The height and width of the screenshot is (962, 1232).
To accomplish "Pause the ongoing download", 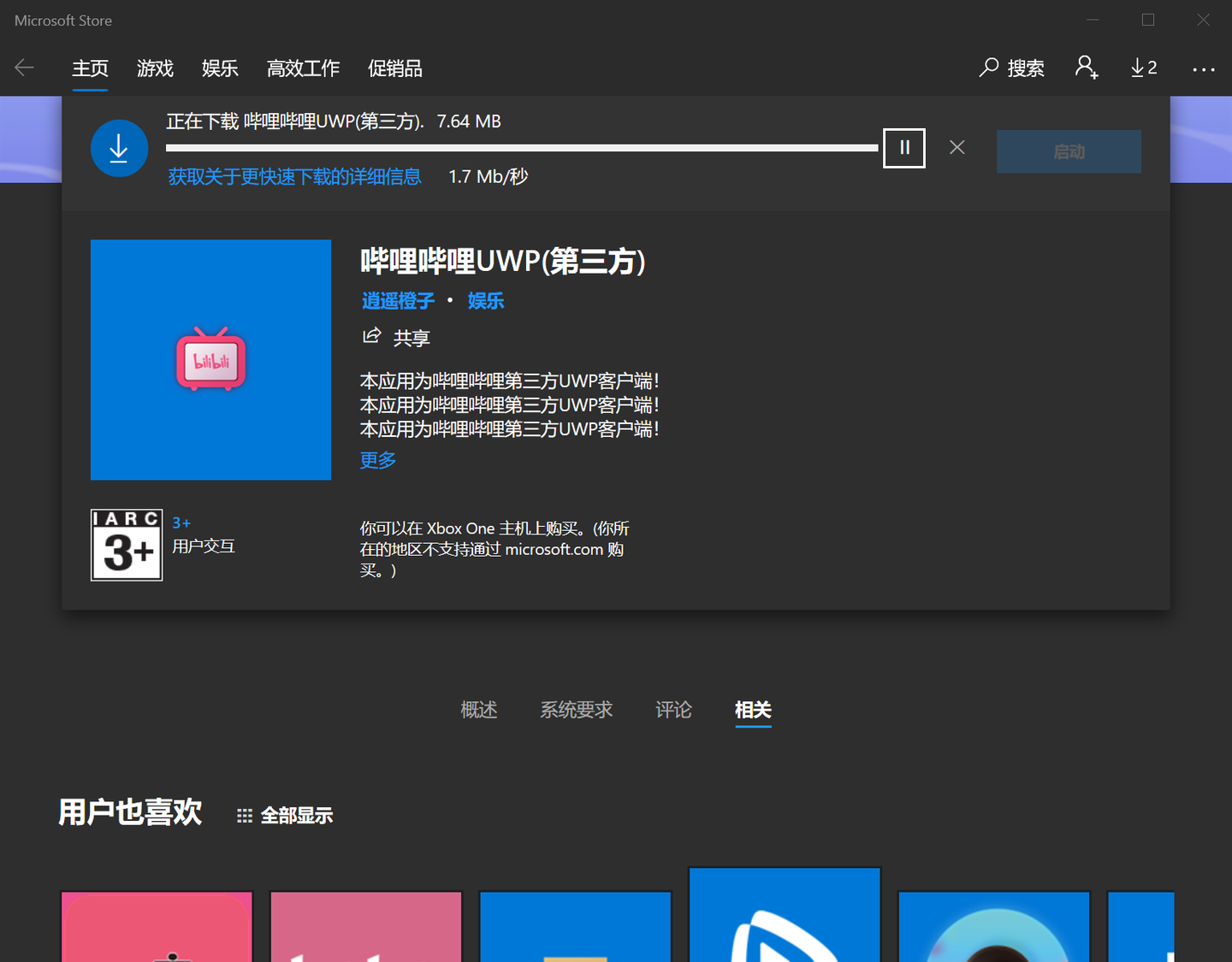I will point(903,147).
